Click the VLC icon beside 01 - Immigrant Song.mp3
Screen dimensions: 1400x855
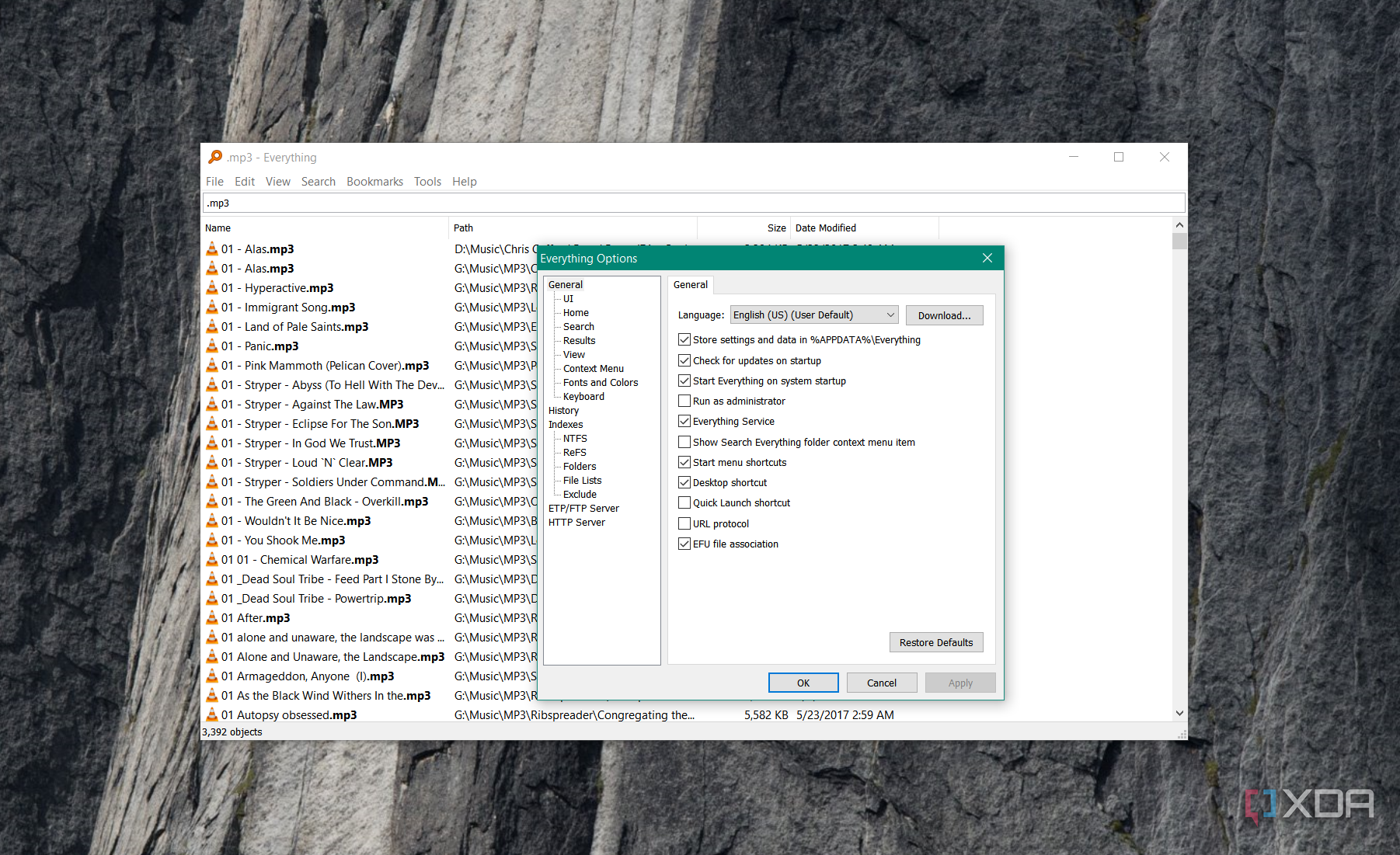[x=212, y=307]
